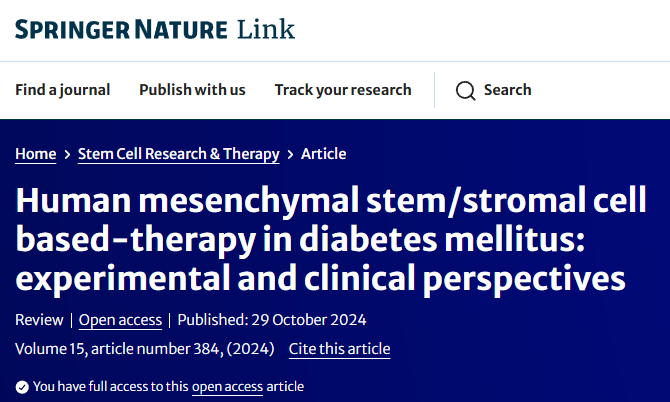670x402 pixels.
Task: Click the article title heading
Action: 320,236
